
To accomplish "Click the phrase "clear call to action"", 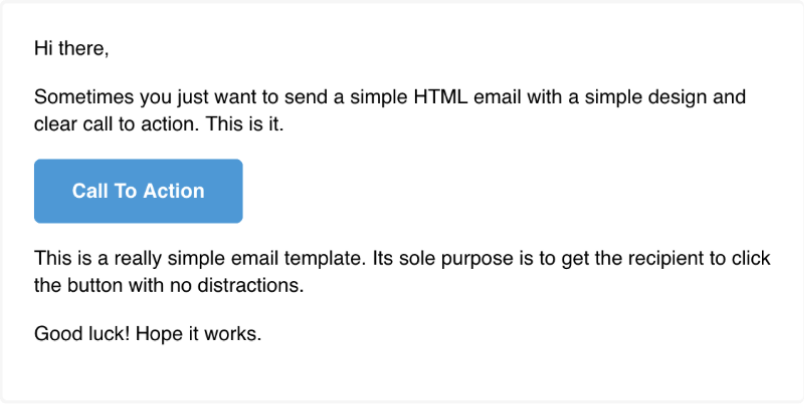I will pos(116,124).
